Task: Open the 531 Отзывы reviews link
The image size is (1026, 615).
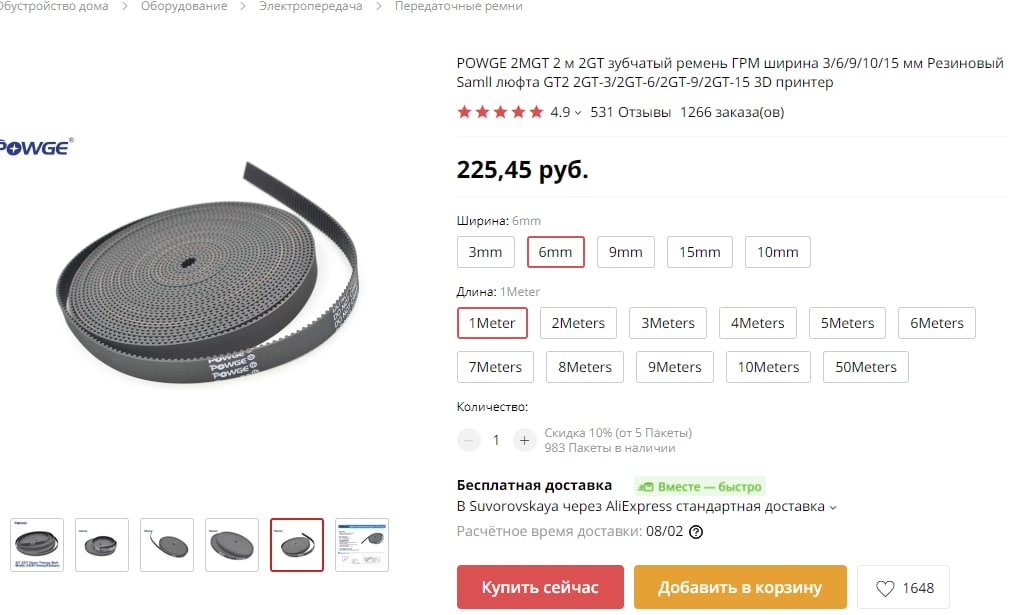Action: pyautogui.click(x=631, y=113)
